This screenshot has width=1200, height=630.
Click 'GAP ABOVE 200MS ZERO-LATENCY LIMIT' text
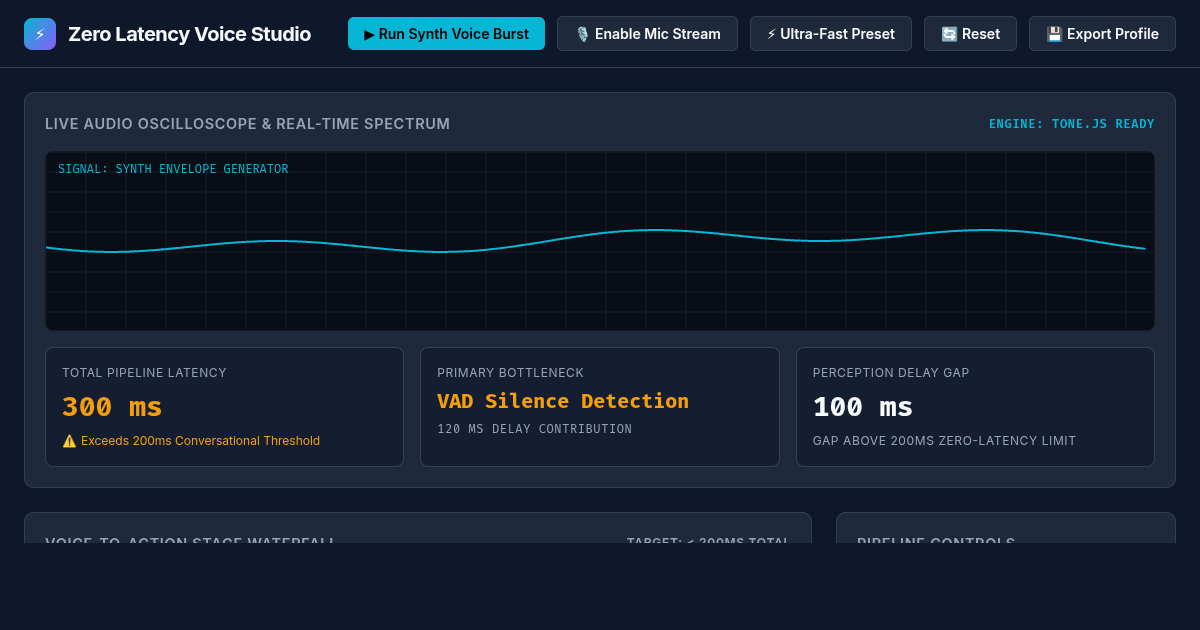(x=944, y=441)
